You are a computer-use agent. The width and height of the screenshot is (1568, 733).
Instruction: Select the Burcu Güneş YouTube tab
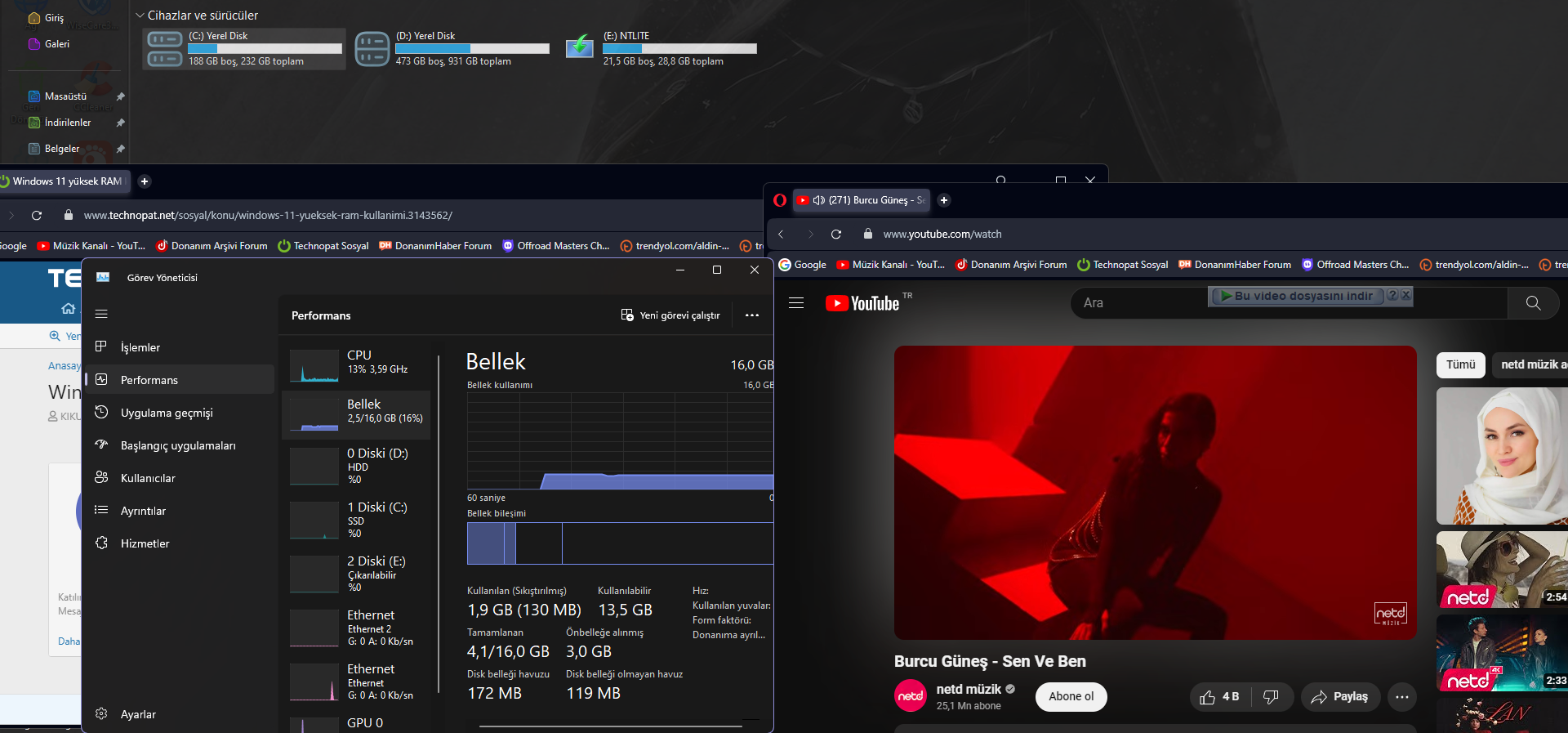tap(861, 200)
